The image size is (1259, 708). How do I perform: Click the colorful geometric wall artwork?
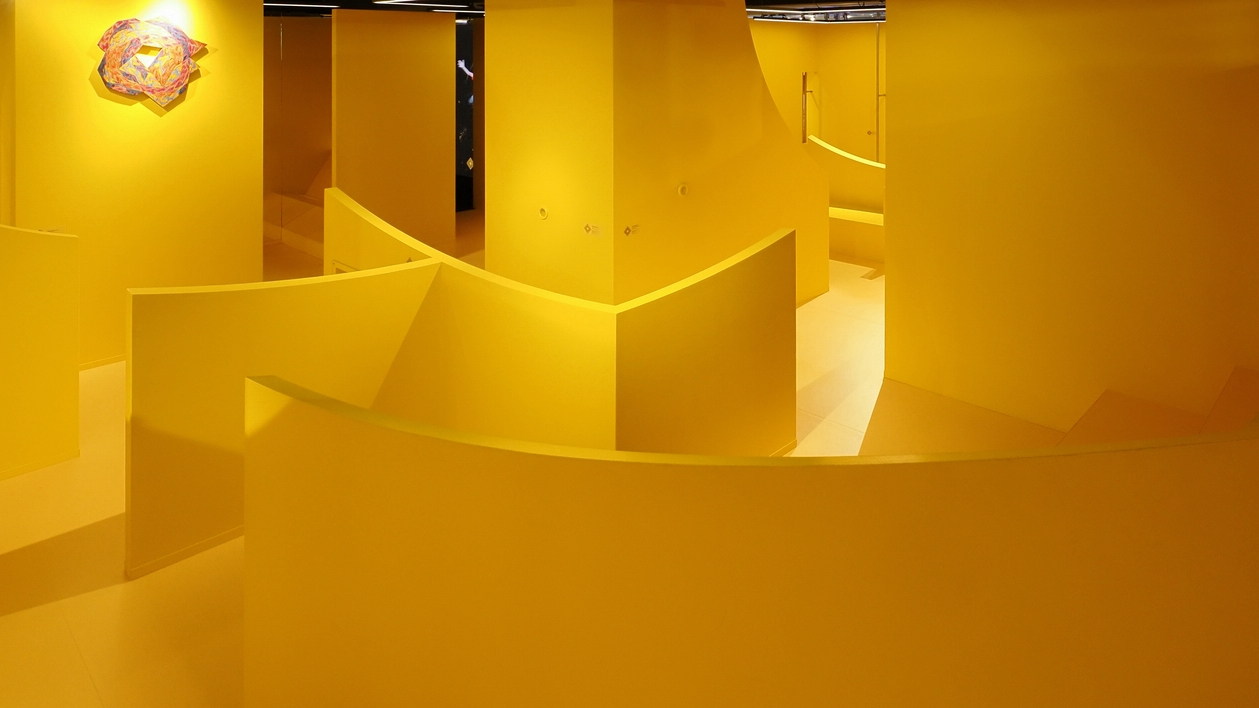coord(150,62)
